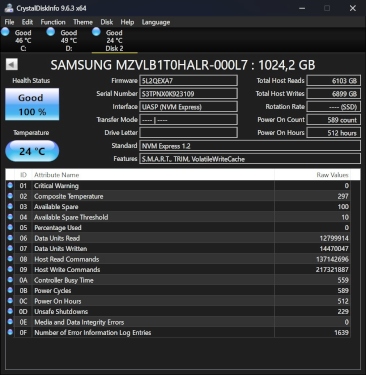366x375 pixels.
Task: Select the Data Units Read attribute name
Action: (57, 238)
